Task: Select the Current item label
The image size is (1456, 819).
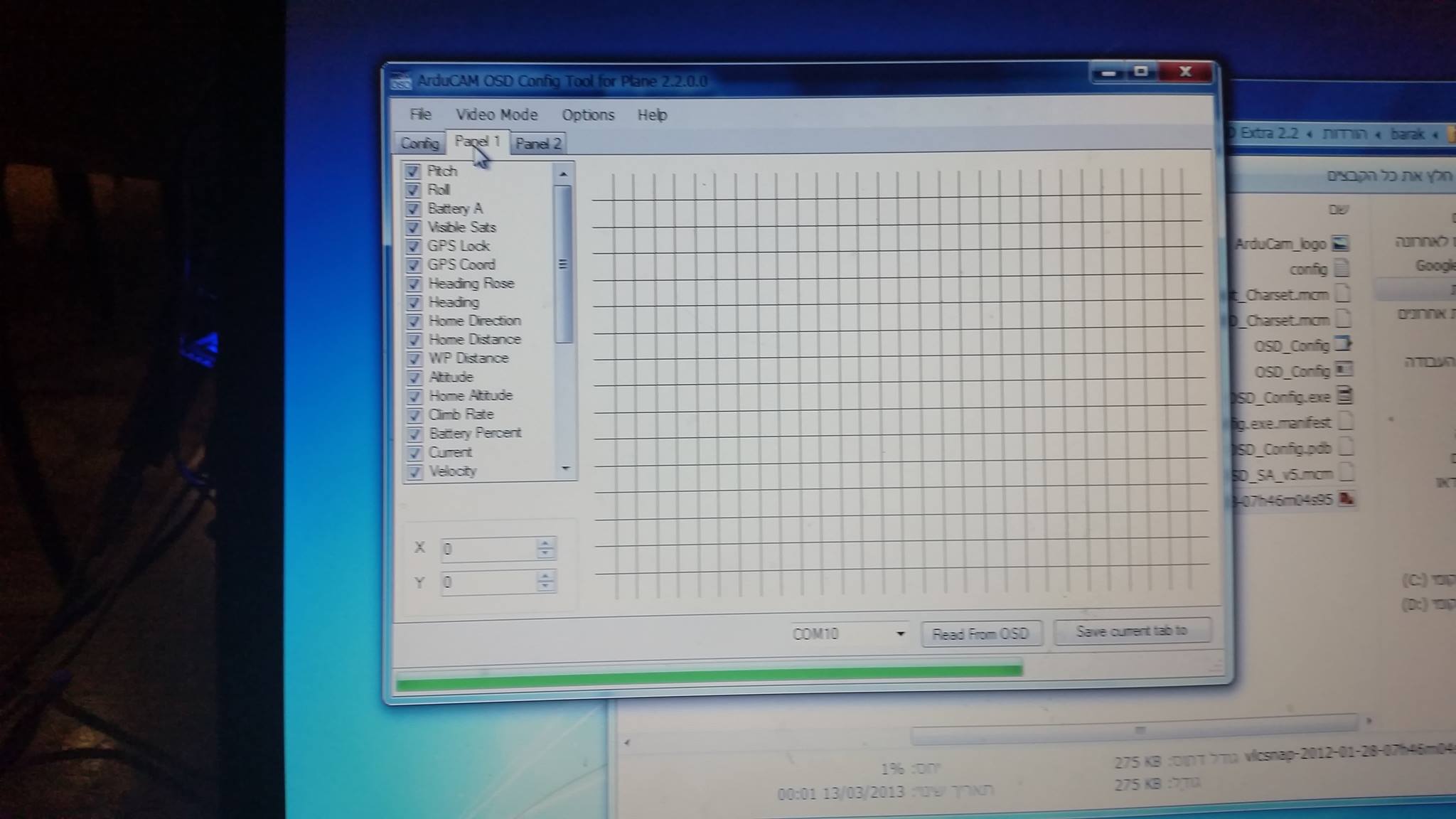Action: (450, 452)
